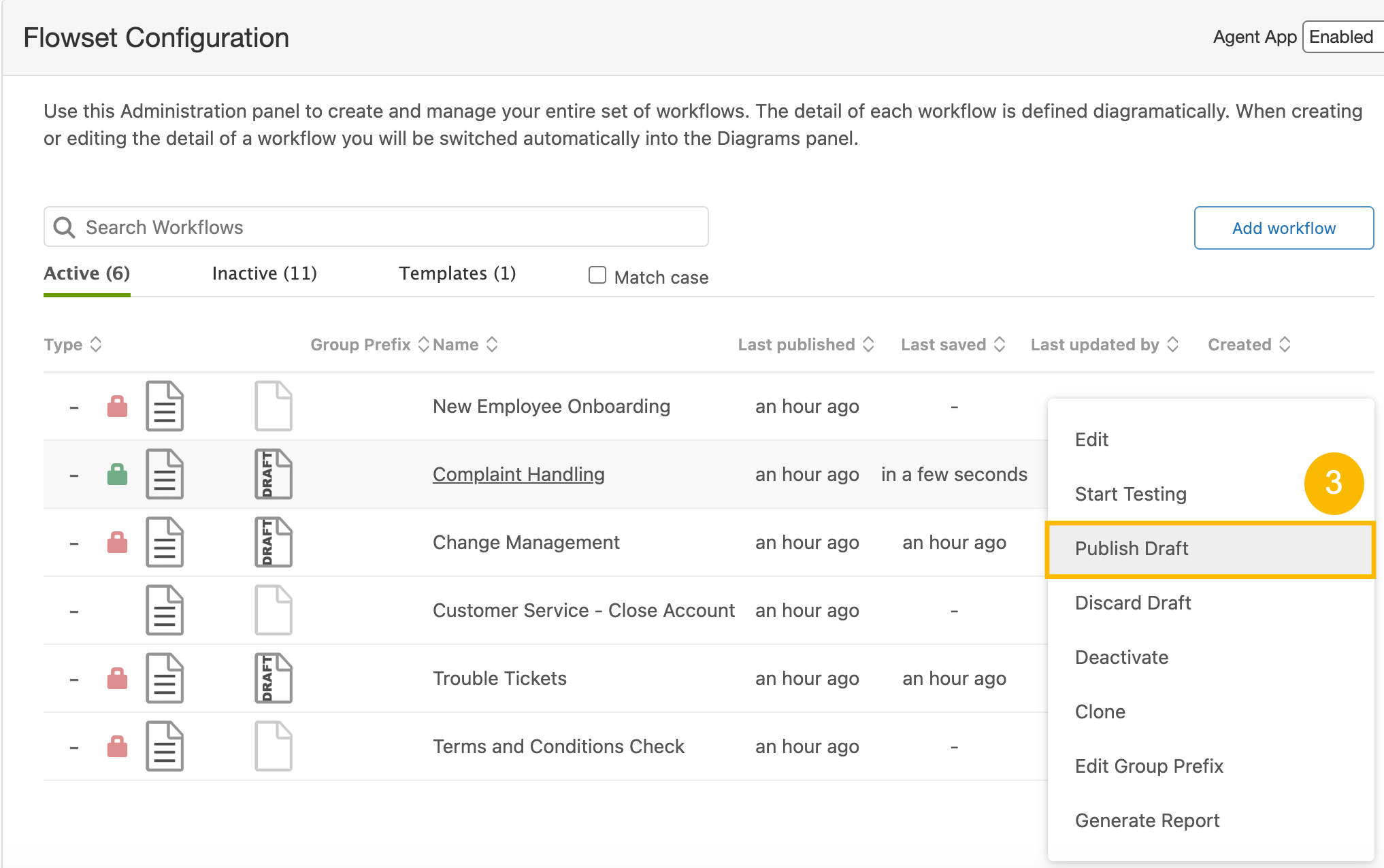
Task: Click the Terms and Conditions Check name
Action: tap(559, 746)
